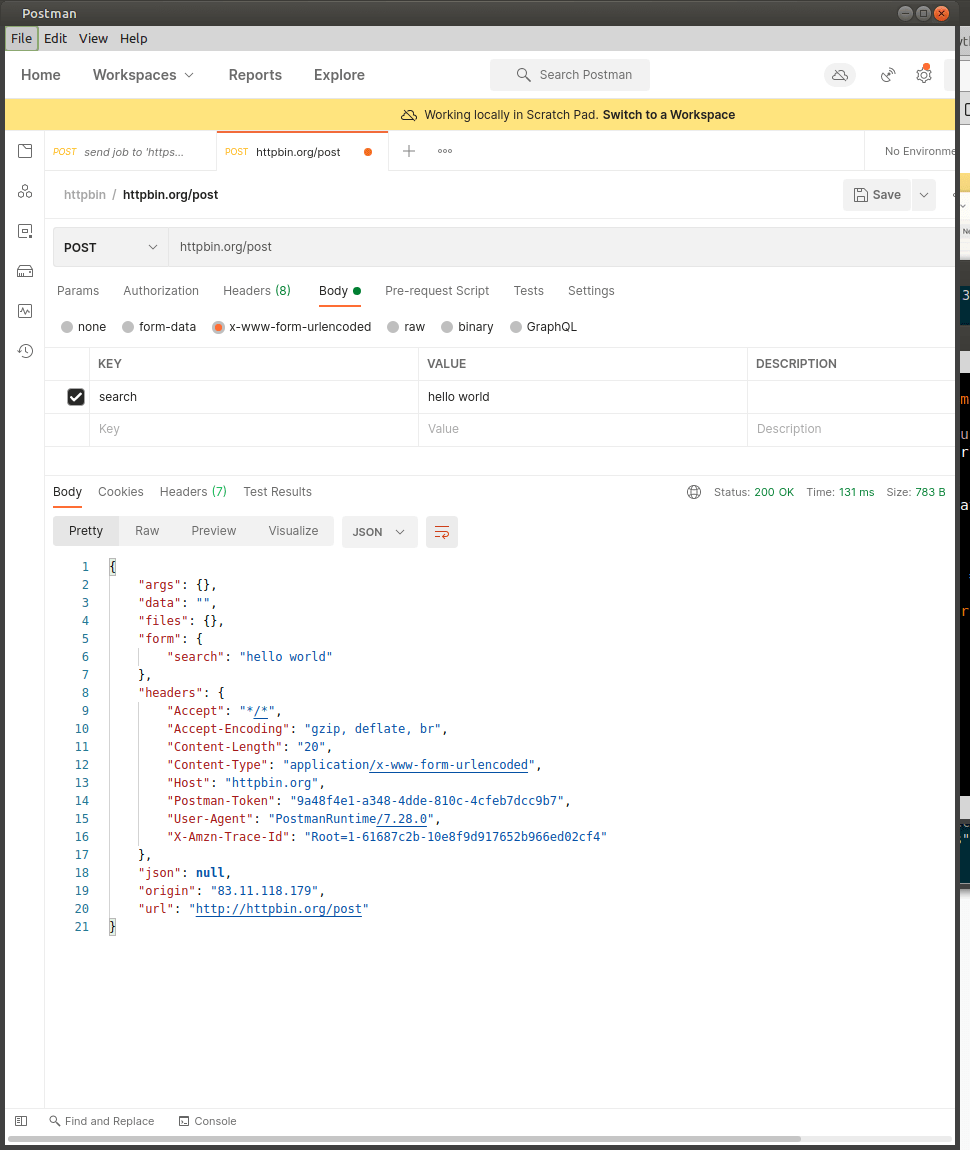Switch to the Tests tab

(528, 291)
